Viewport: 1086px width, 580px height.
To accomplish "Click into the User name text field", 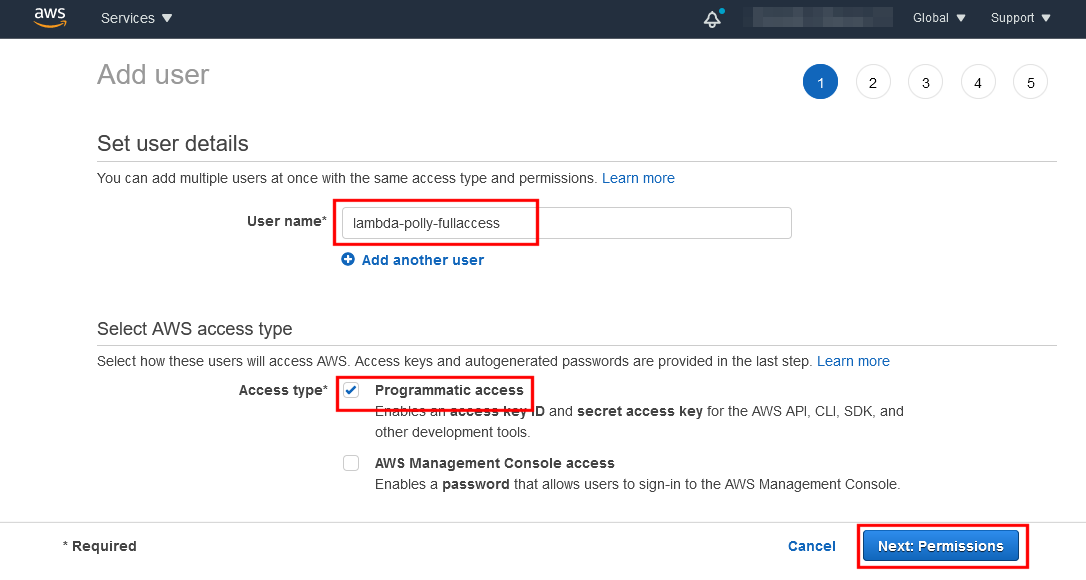I will point(566,223).
